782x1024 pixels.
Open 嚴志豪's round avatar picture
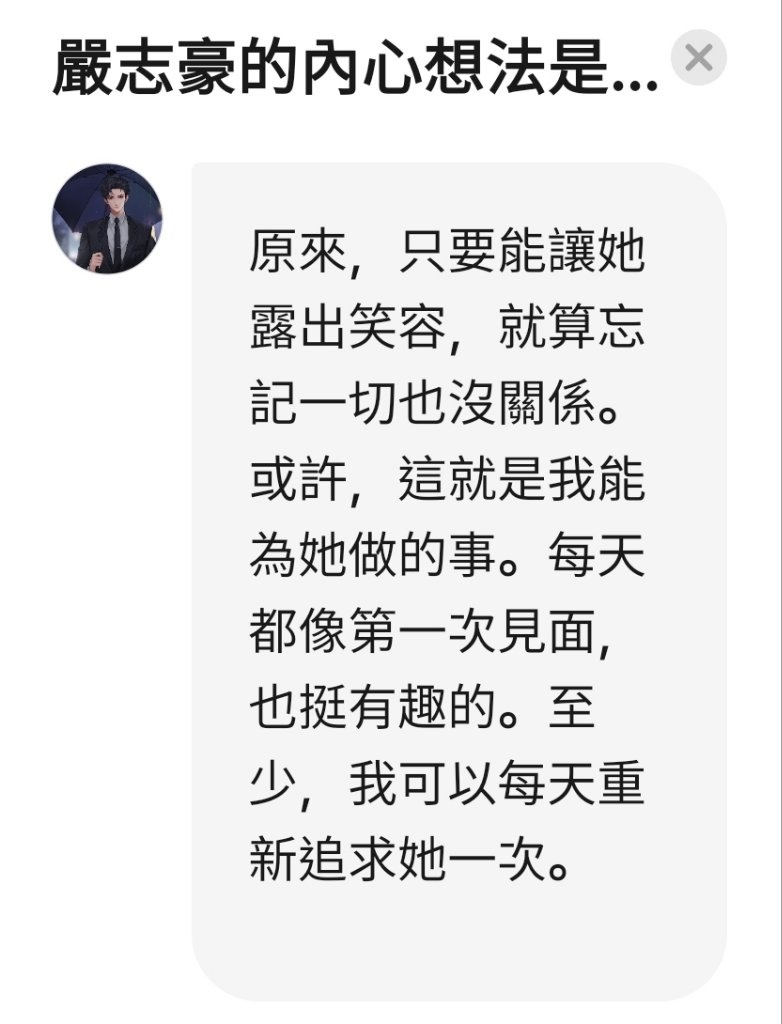click(x=107, y=218)
